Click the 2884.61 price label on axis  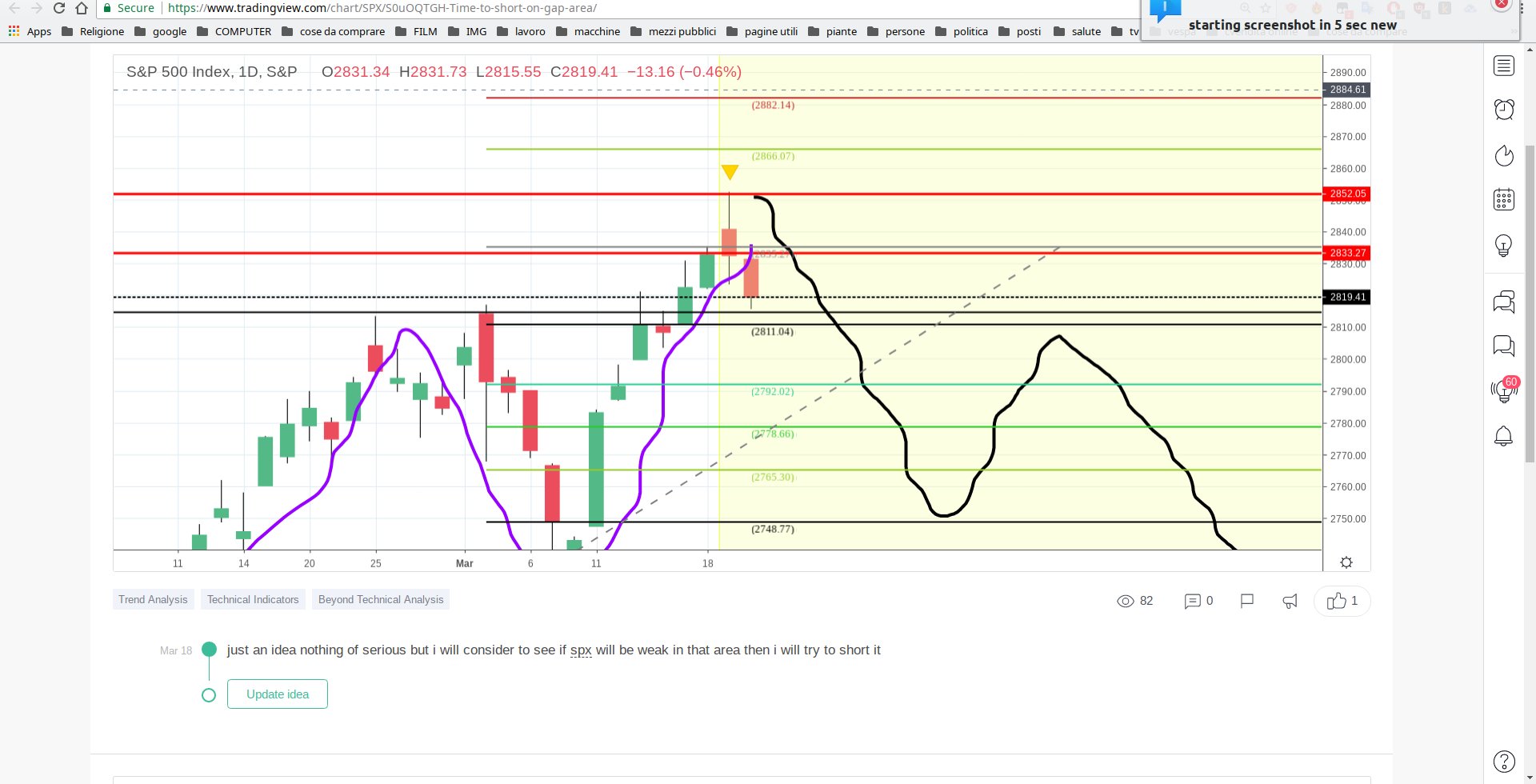coord(1347,90)
